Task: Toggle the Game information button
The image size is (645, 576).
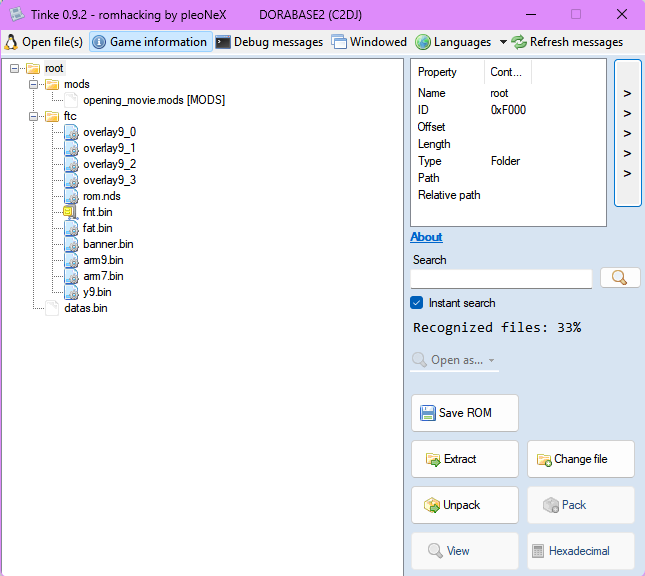Action: [x=151, y=42]
